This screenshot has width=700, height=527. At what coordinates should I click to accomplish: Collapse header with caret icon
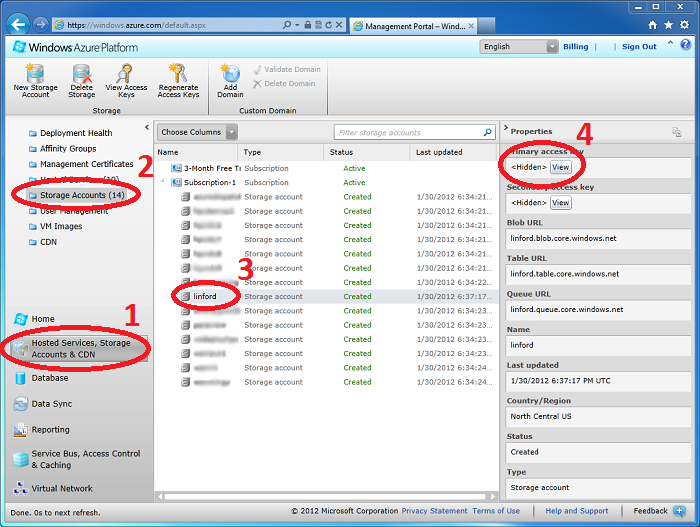pos(670,43)
